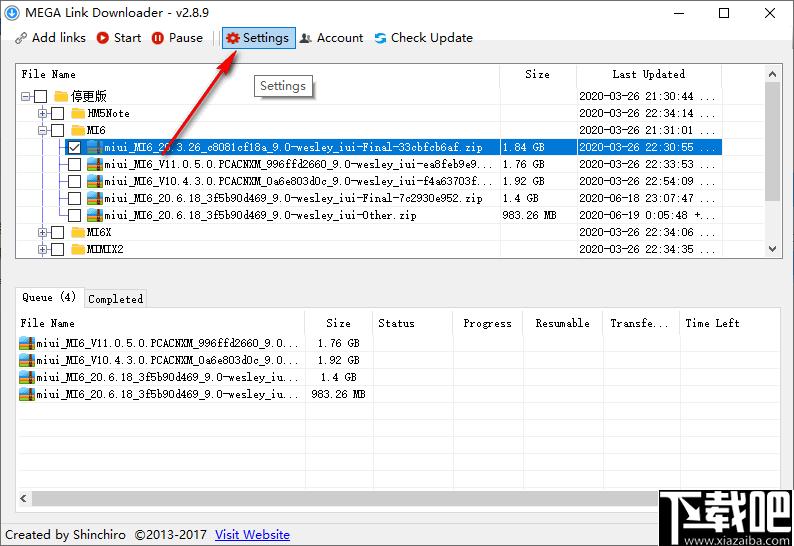Minimize the MEGA Link Downloader window
Image resolution: width=794 pixels, height=546 pixels.
tap(679, 13)
